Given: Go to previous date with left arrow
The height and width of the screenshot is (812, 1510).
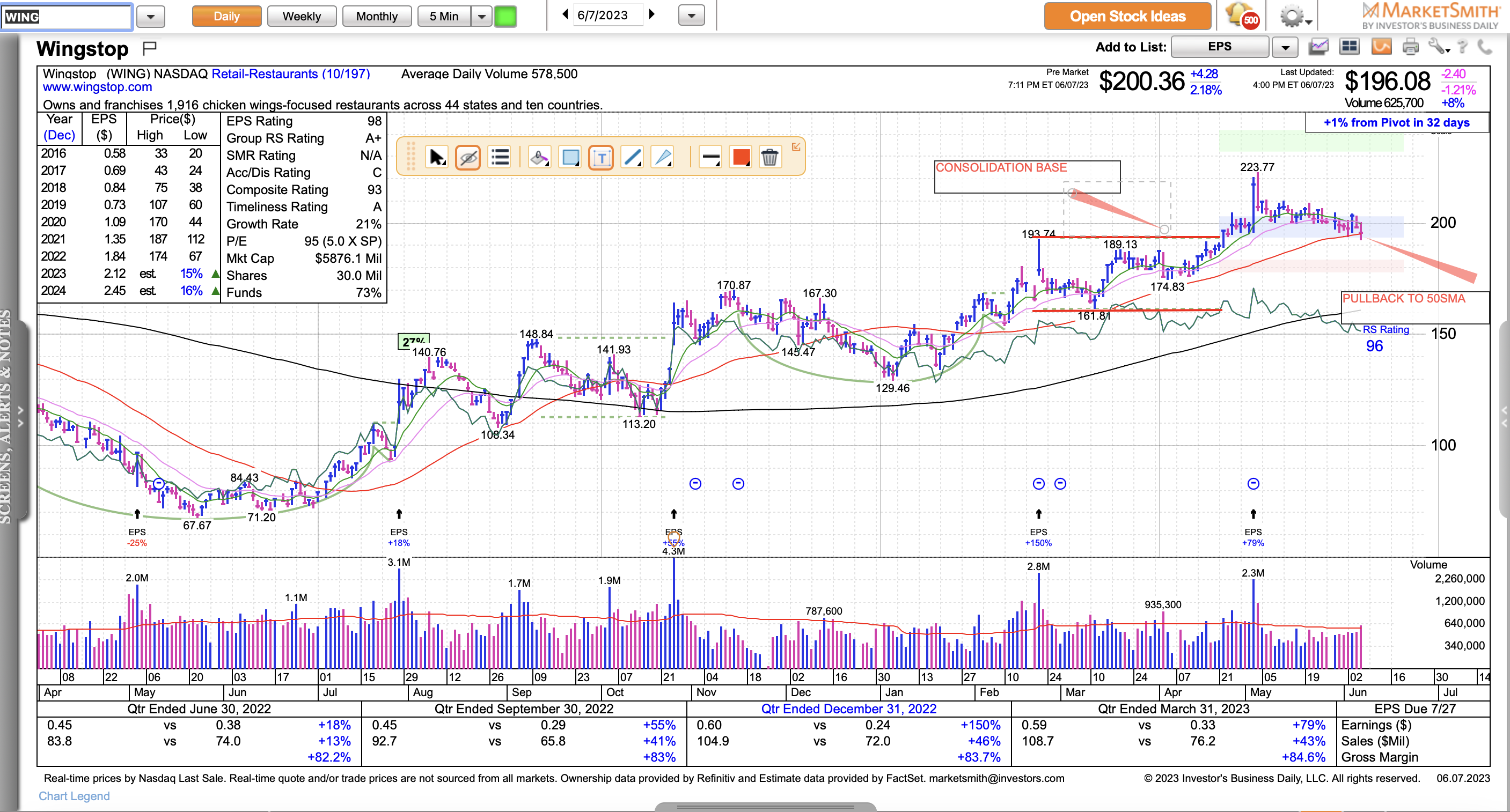Looking at the screenshot, I should click(x=565, y=14).
